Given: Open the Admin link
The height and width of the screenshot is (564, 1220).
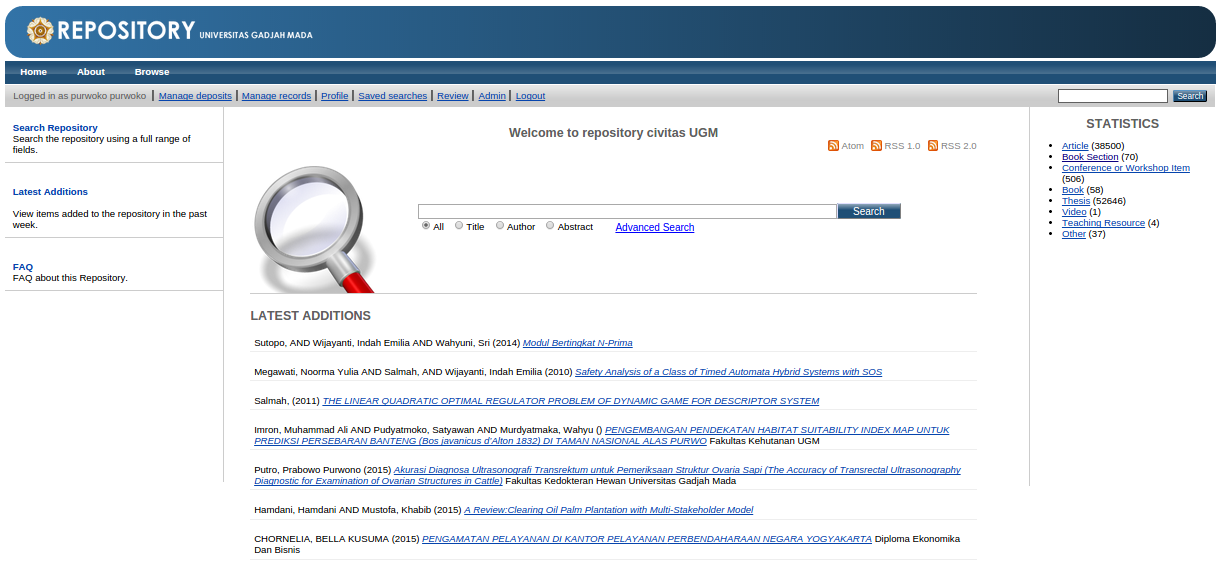Looking at the screenshot, I should coord(492,96).
